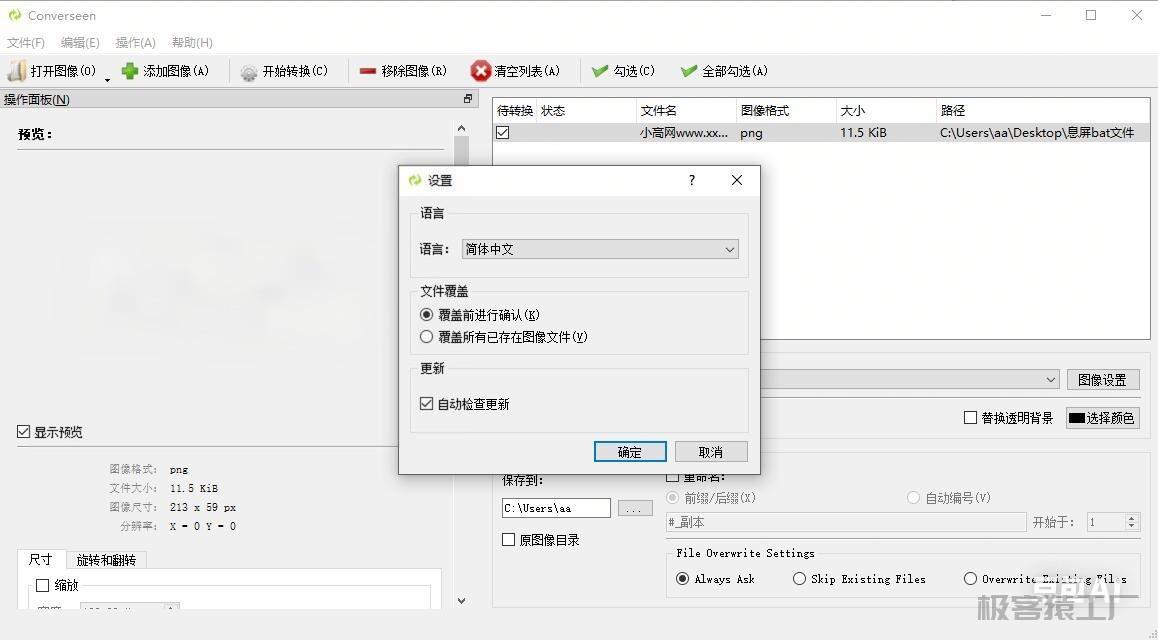Expand the format dropdown beside 图像设置

tap(1050, 380)
